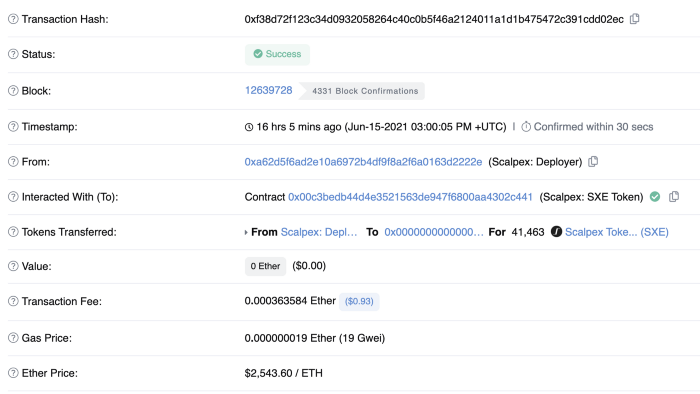Click the Success status badge
This screenshot has width=700, height=394.
pos(277,54)
